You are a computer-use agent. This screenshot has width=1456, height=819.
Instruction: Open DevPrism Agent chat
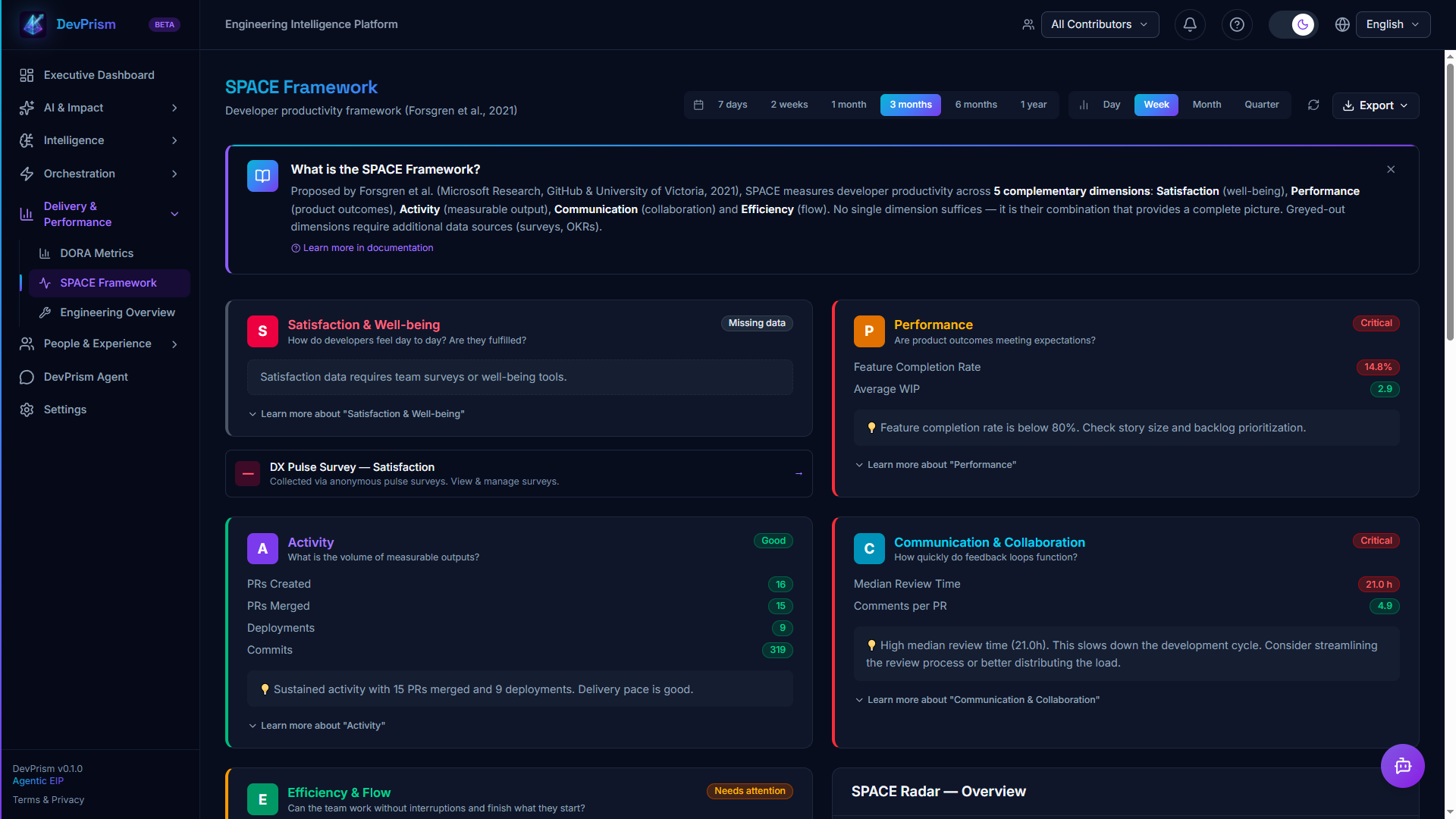(100, 377)
